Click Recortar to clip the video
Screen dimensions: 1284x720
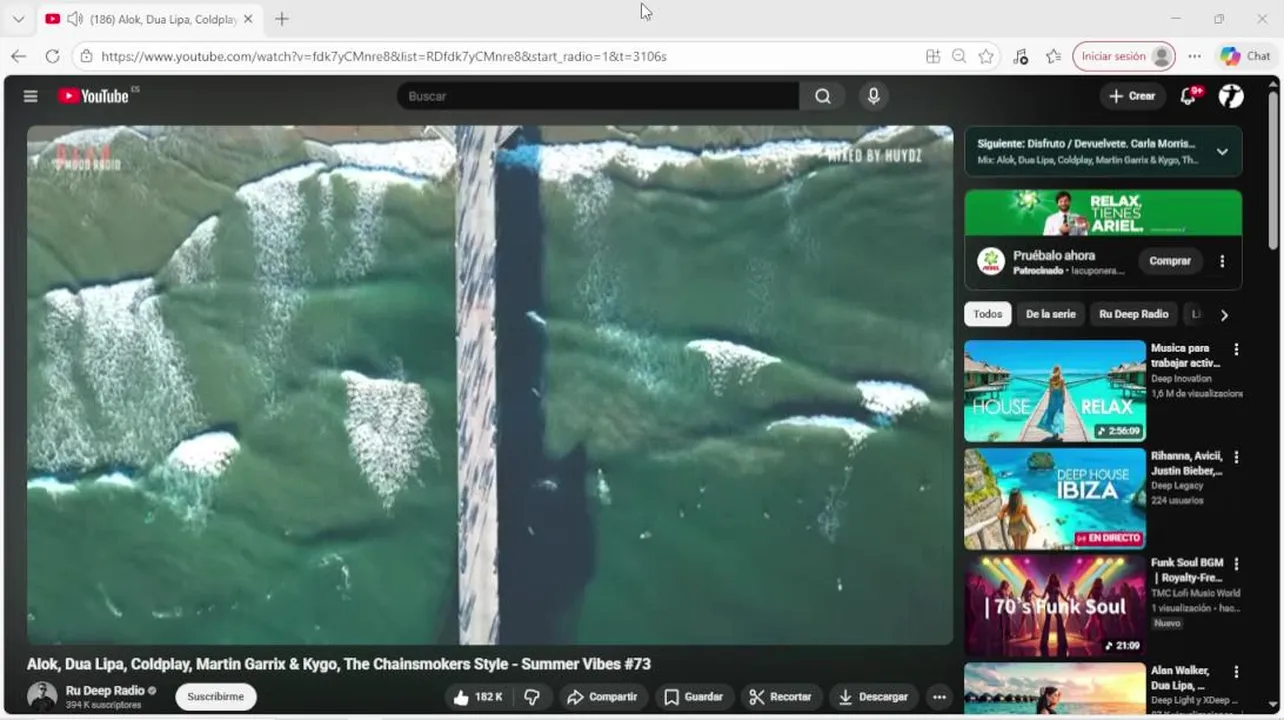pyautogui.click(x=781, y=697)
